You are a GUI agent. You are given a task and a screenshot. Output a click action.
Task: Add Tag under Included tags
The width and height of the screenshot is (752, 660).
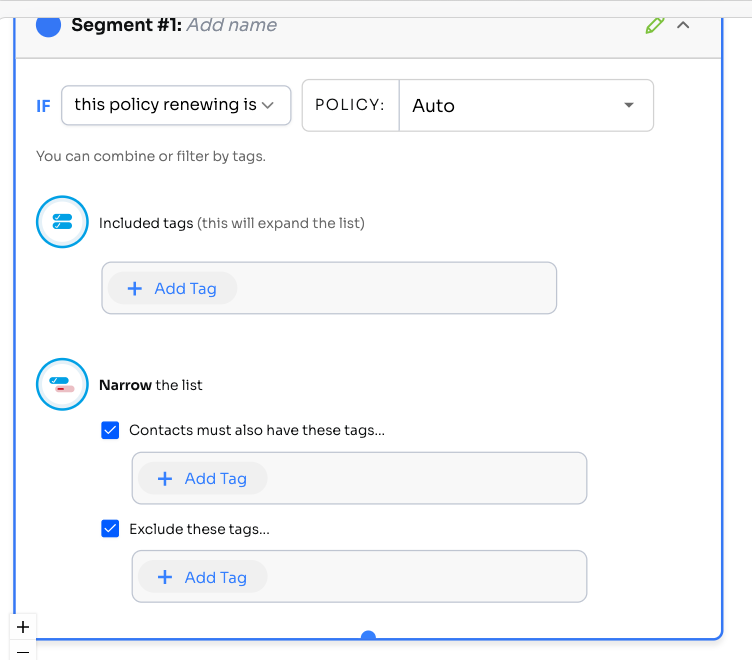pyautogui.click(x=172, y=288)
